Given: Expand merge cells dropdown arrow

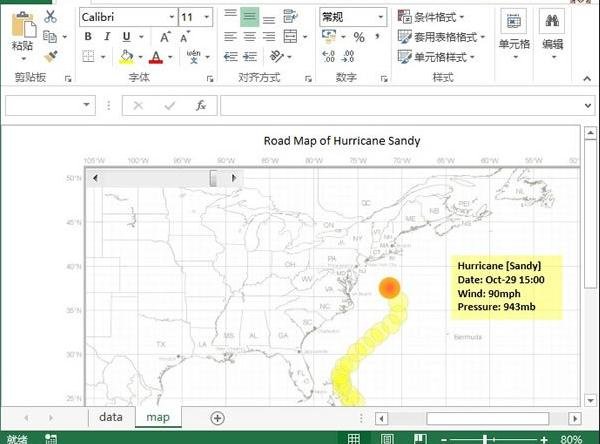Looking at the screenshot, I should 305,37.
